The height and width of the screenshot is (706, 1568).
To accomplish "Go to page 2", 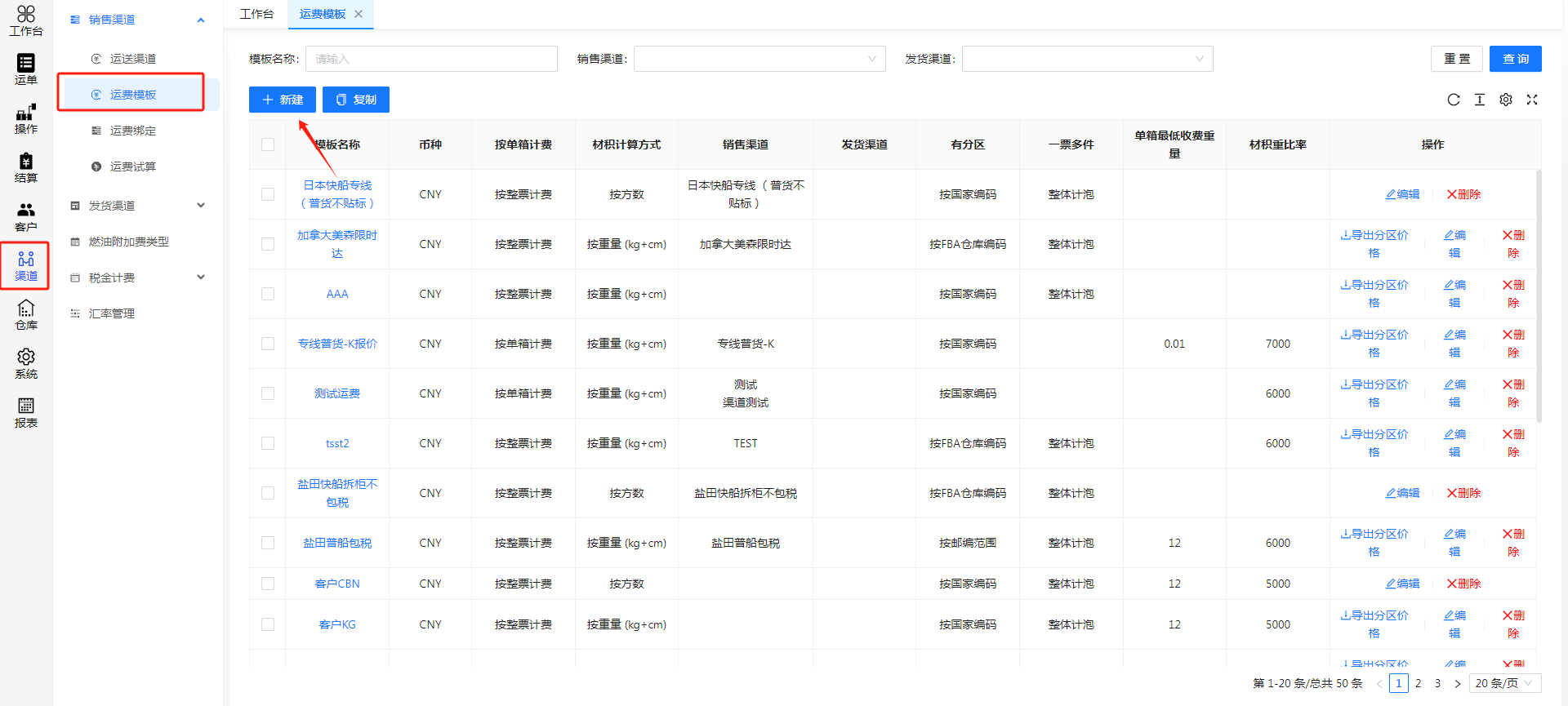I will [1419, 684].
